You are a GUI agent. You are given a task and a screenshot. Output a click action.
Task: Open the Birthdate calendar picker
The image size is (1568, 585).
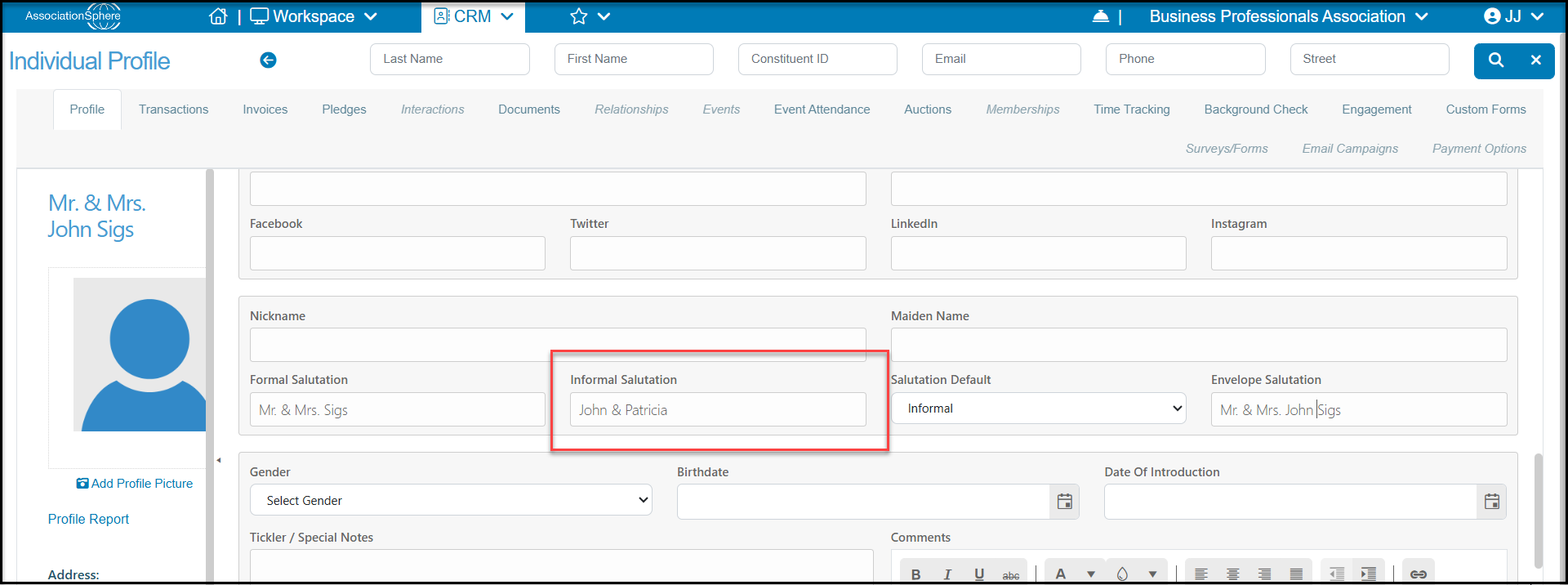tap(1065, 502)
